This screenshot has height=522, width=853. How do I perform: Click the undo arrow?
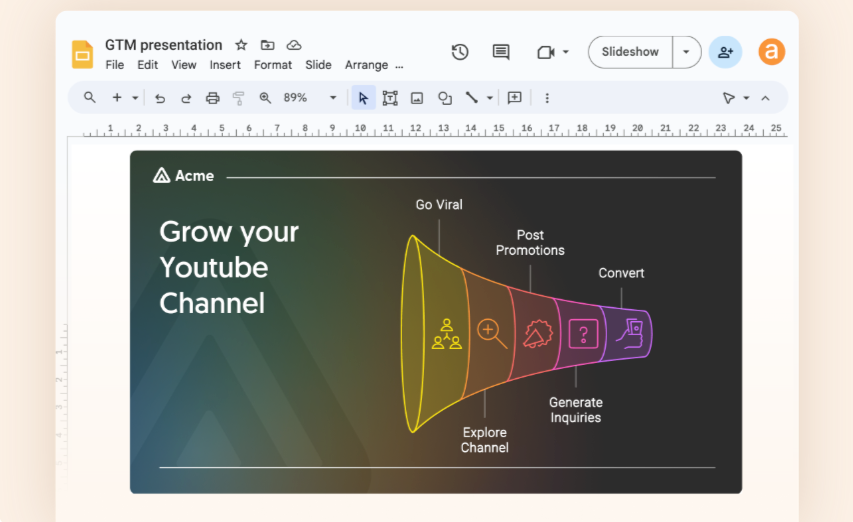click(x=160, y=98)
